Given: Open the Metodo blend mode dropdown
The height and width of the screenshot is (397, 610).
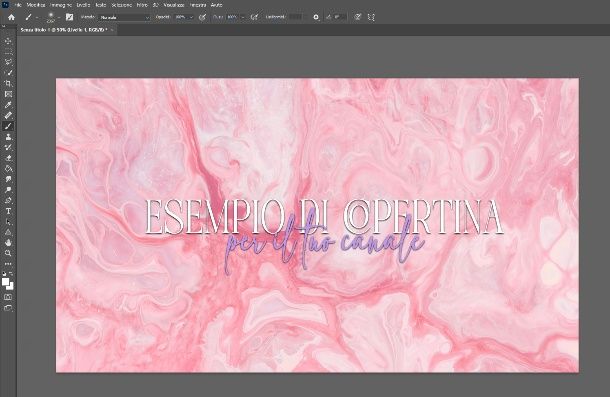Looking at the screenshot, I should pyautogui.click(x=124, y=18).
